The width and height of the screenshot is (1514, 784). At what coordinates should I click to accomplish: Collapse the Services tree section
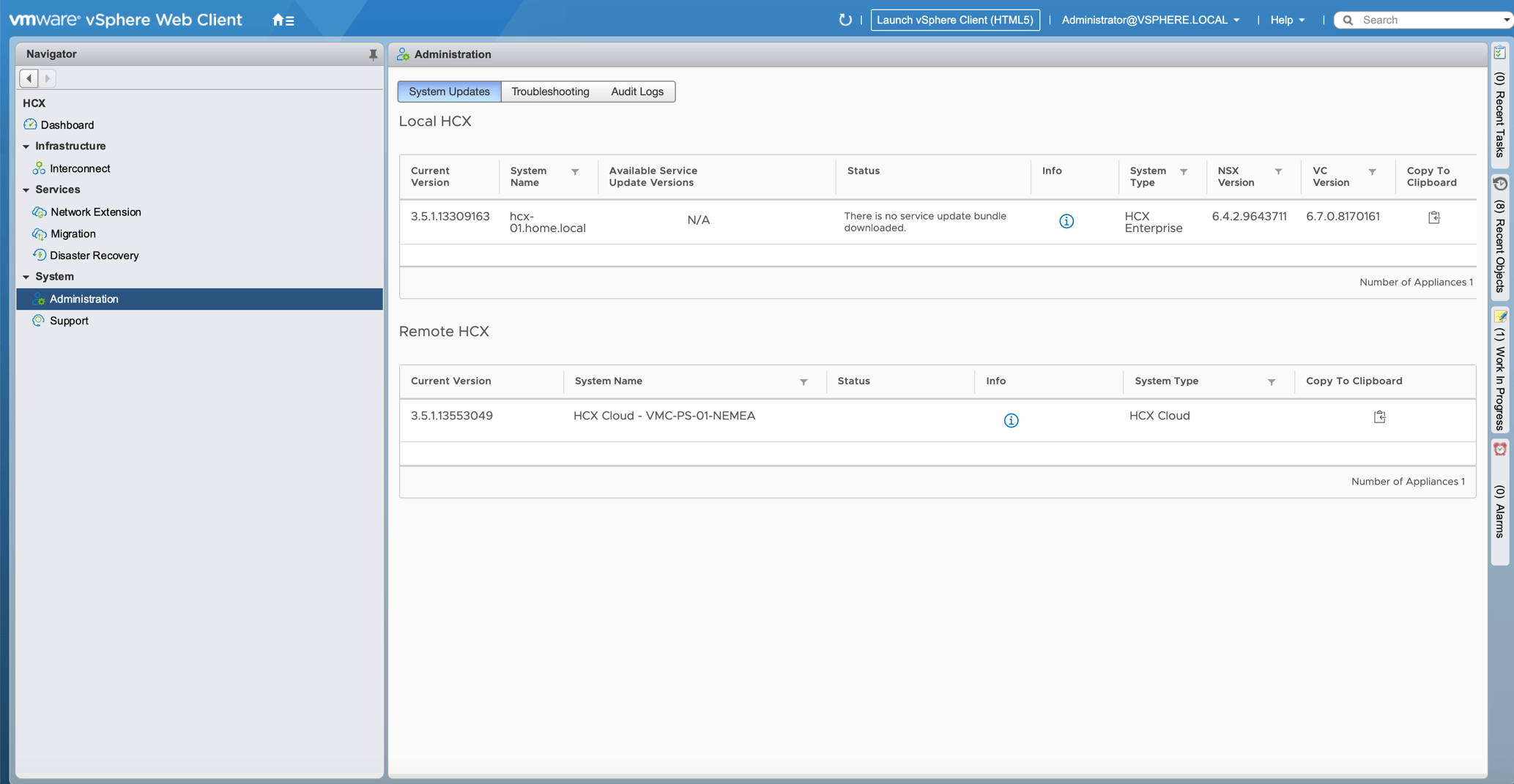pyautogui.click(x=26, y=190)
